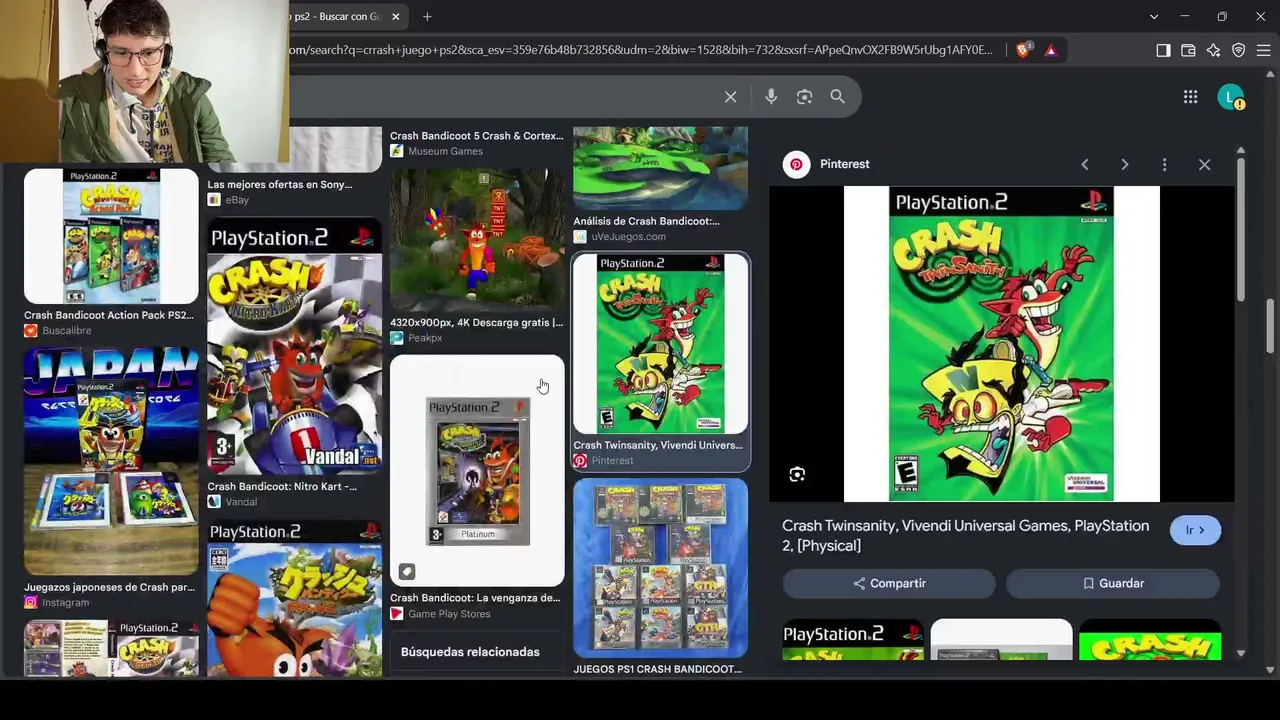Launch the Leo AI assistant icon
Viewport: 1280px width, 720px height.
point(1213,50)
